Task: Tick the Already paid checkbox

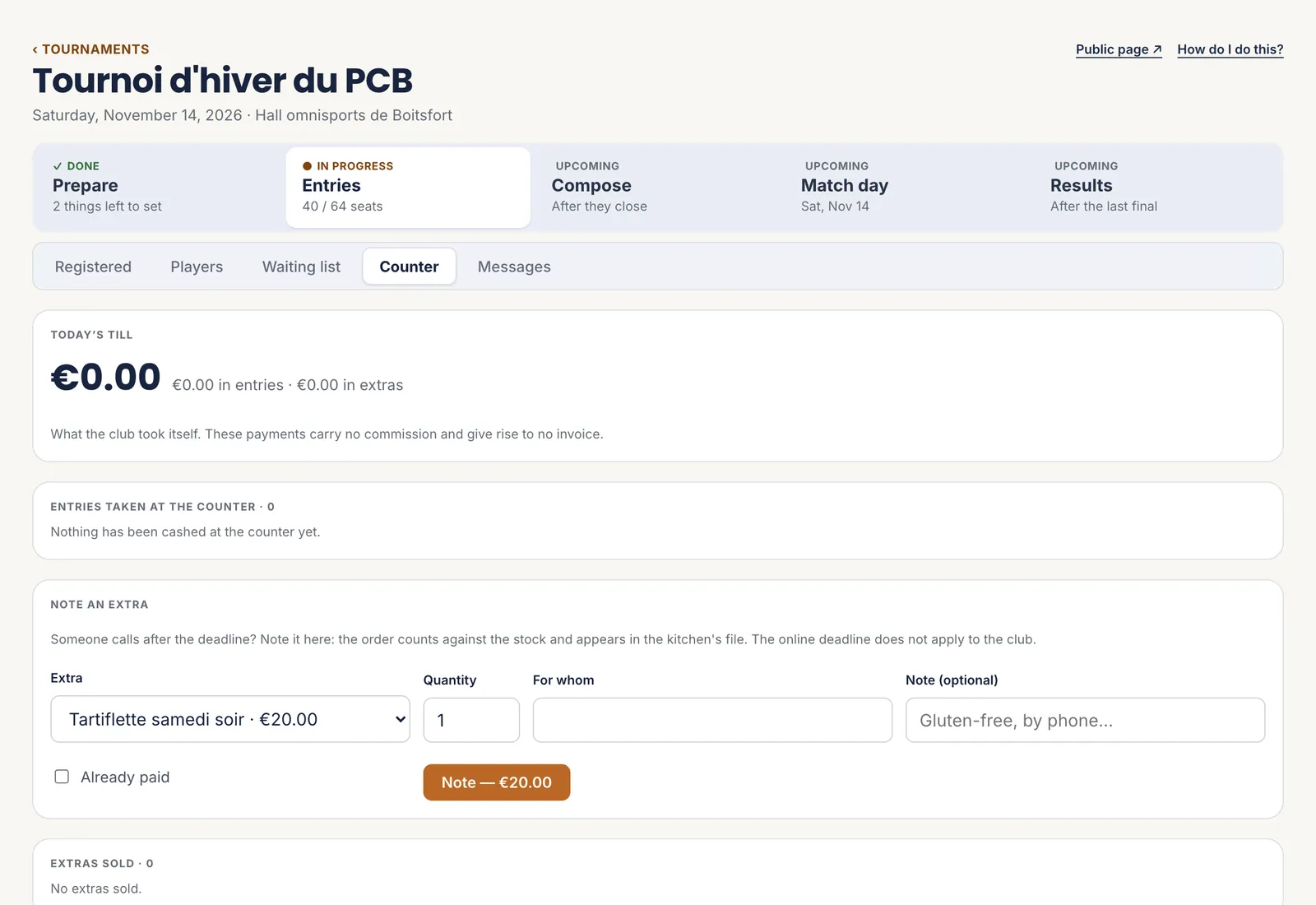Action: click(x=62, y=777)
